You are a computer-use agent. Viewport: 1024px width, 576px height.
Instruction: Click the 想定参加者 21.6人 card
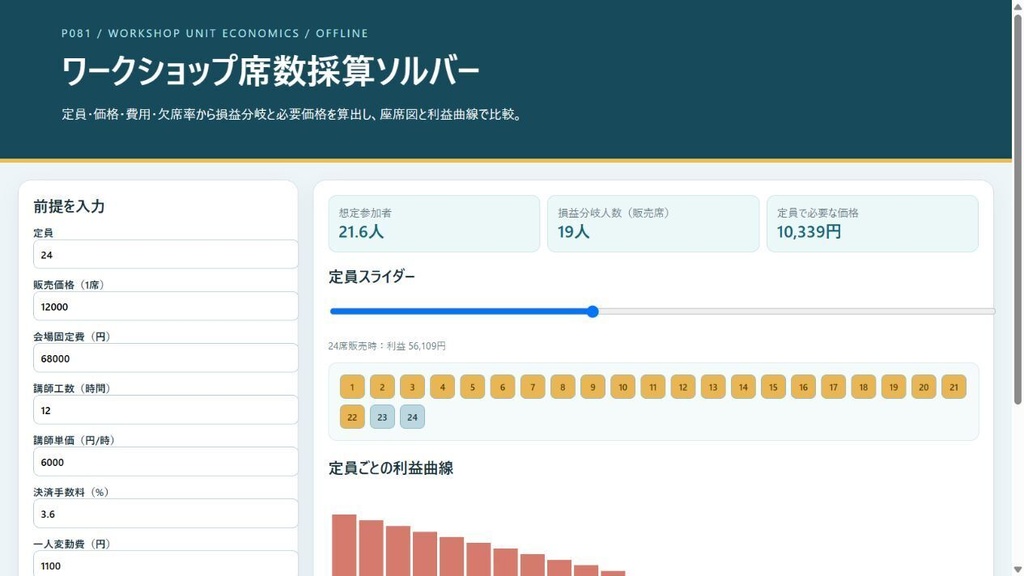434,223
